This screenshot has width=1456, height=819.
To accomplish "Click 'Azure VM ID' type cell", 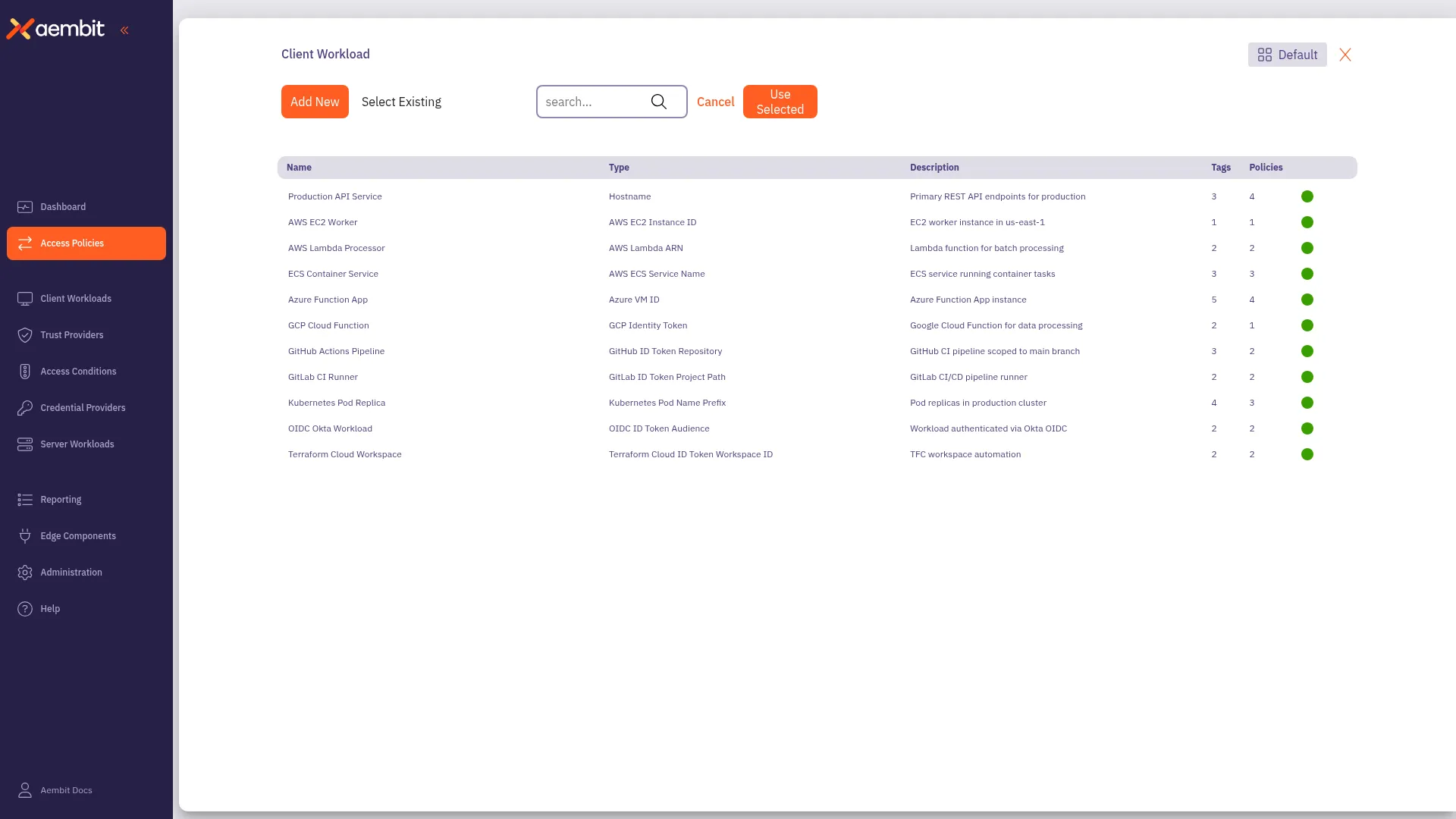I will click(x=634, y=300).
